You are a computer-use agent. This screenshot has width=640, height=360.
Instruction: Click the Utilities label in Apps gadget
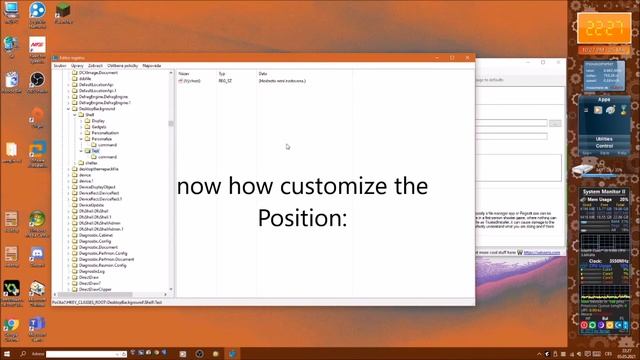tap(604, 139)
